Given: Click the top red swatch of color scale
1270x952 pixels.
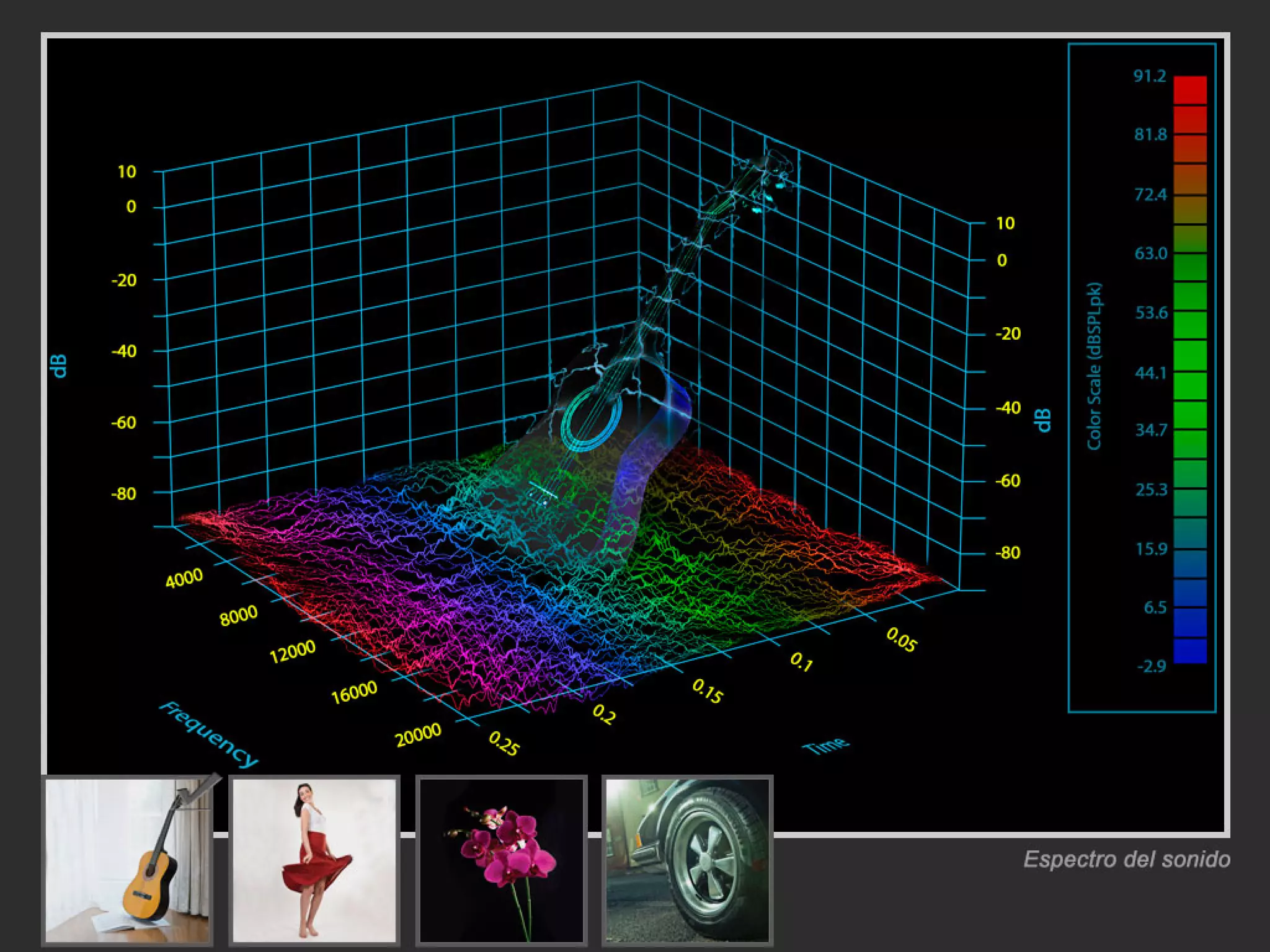Looking at the screenshot, I should tap(1189, 90).
